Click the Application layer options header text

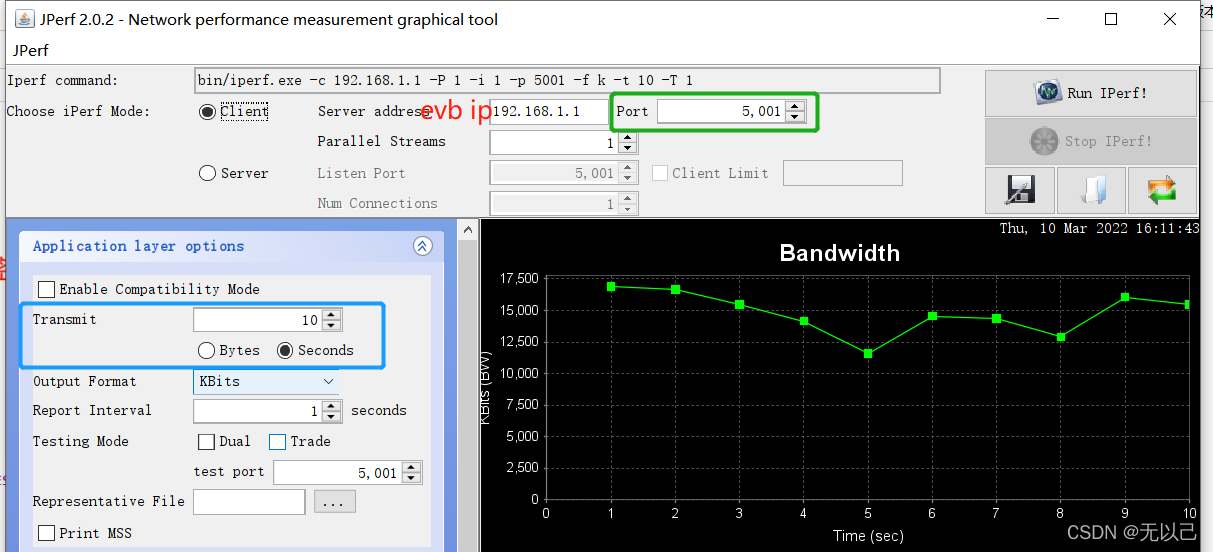click(x=138, y=246)
